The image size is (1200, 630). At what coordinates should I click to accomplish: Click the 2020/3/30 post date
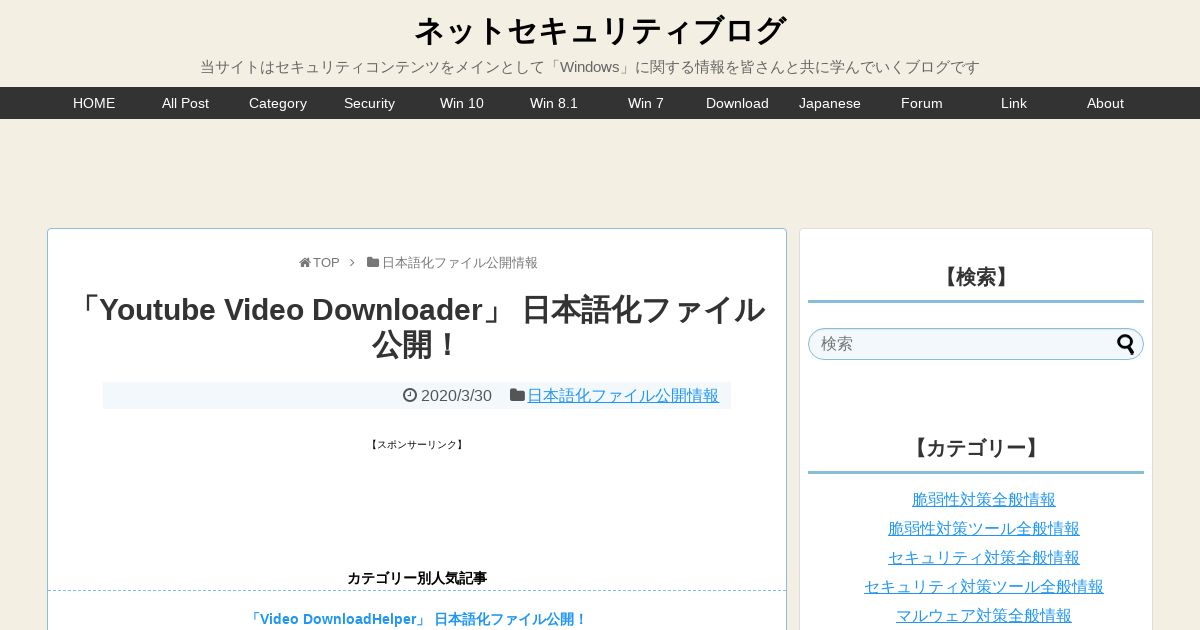(x=456, y=395)
